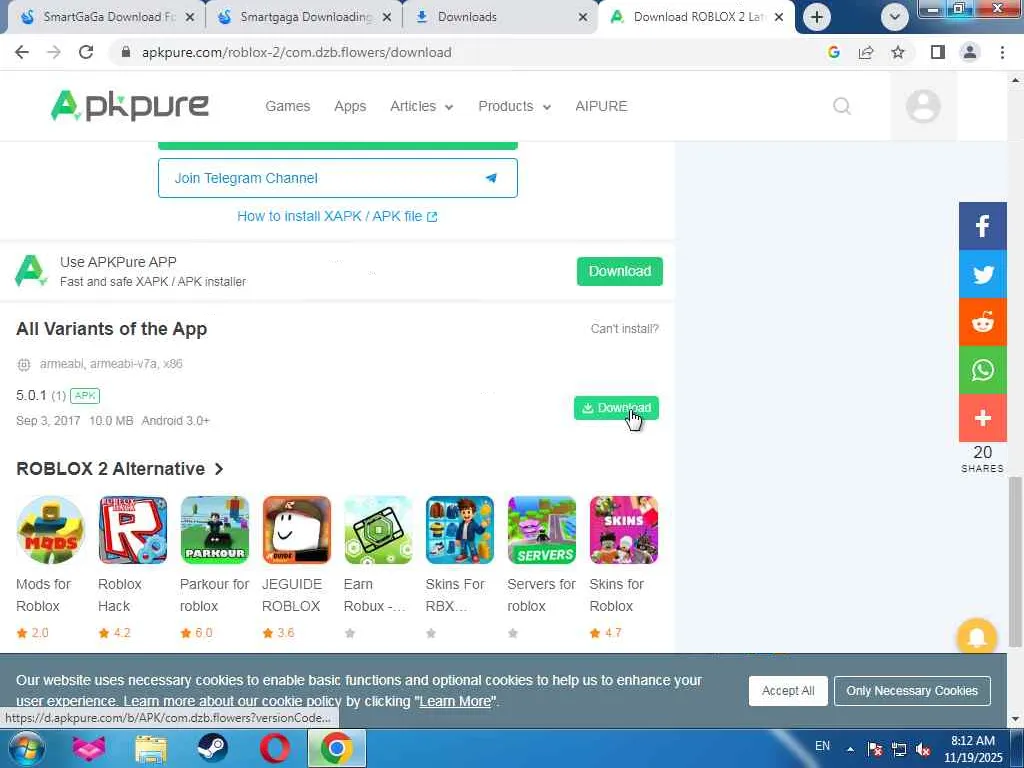This screenshot has width=1024, height=768.
Task: Open the tab search dropdown arrow
Action: pos(895,17)
